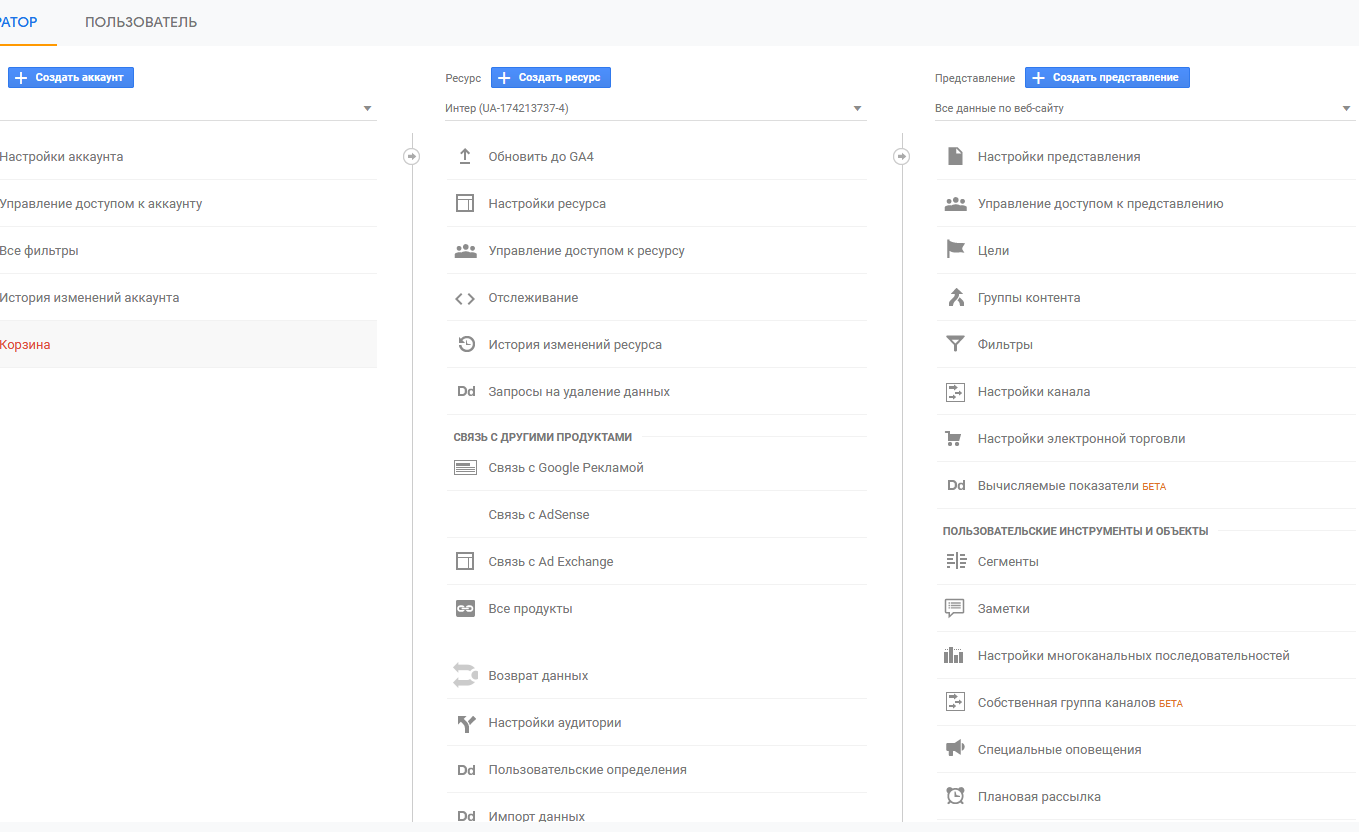Open the Связь с AdSense link
Image resolution: width=1359 pixels, height=832 pixels.
539,515
